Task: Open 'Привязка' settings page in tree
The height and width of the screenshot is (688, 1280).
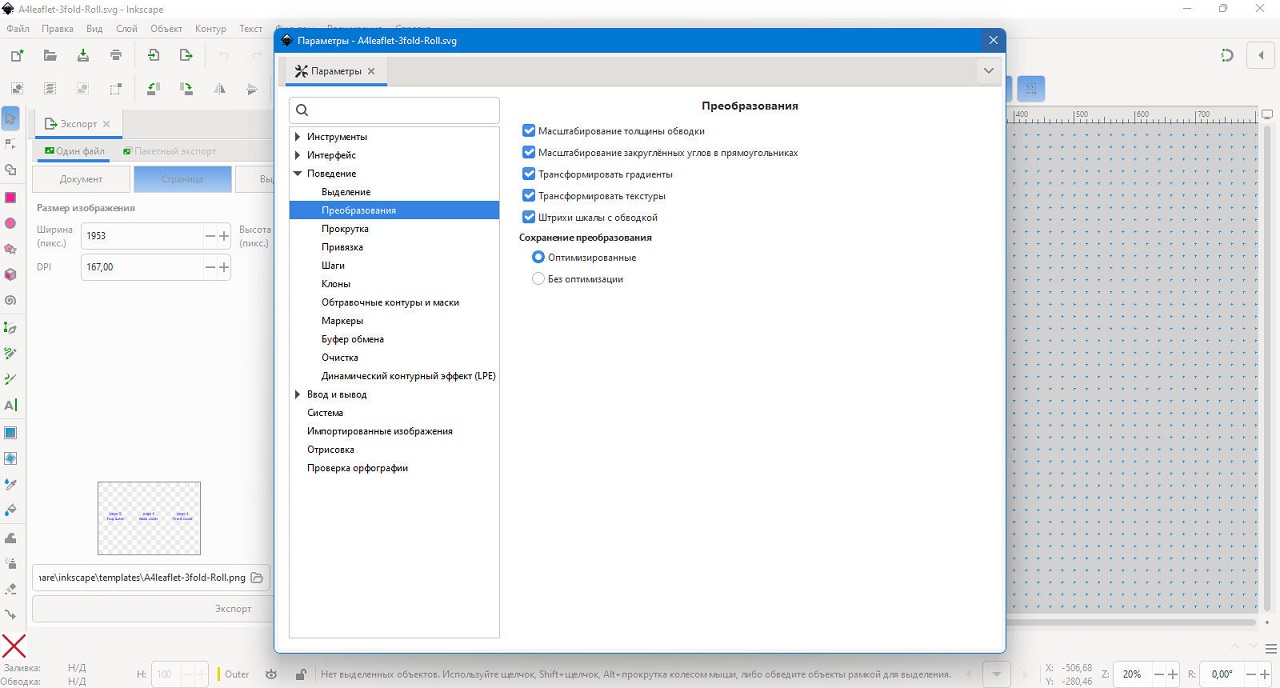Action: coord(342,247)
